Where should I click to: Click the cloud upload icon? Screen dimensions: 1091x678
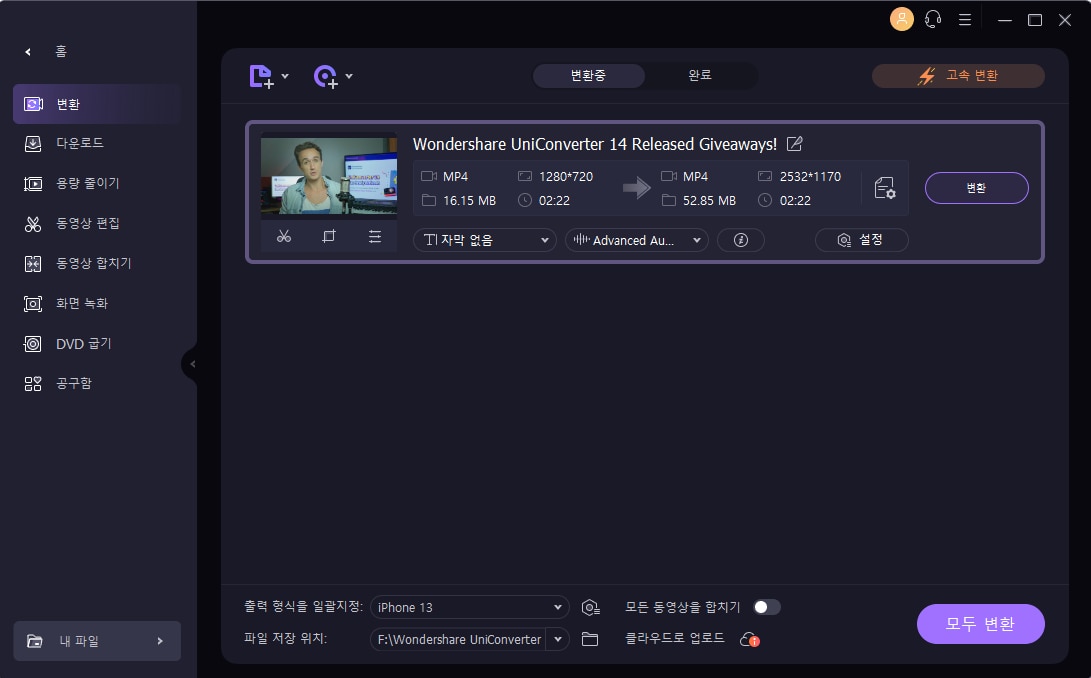(x=749, y=639)
